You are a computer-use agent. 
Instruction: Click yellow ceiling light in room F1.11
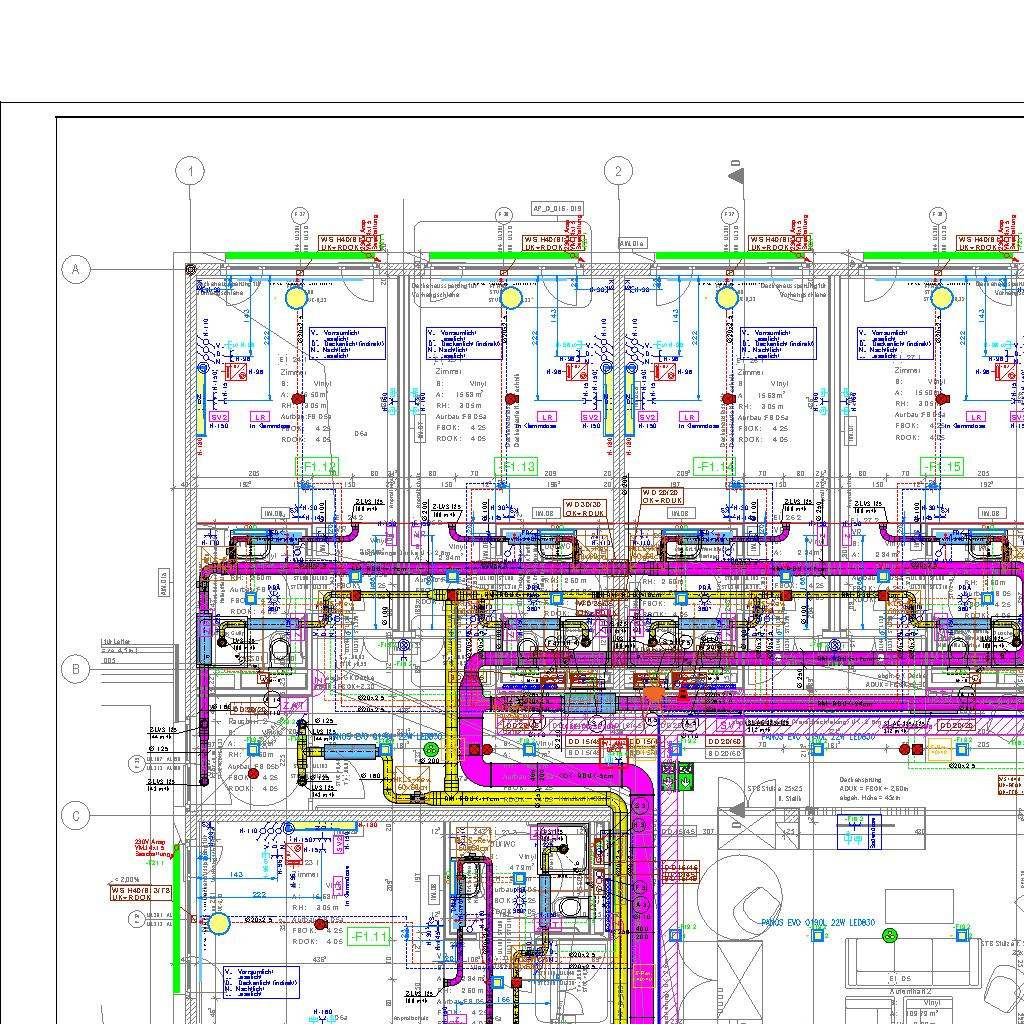coord(218,923)
